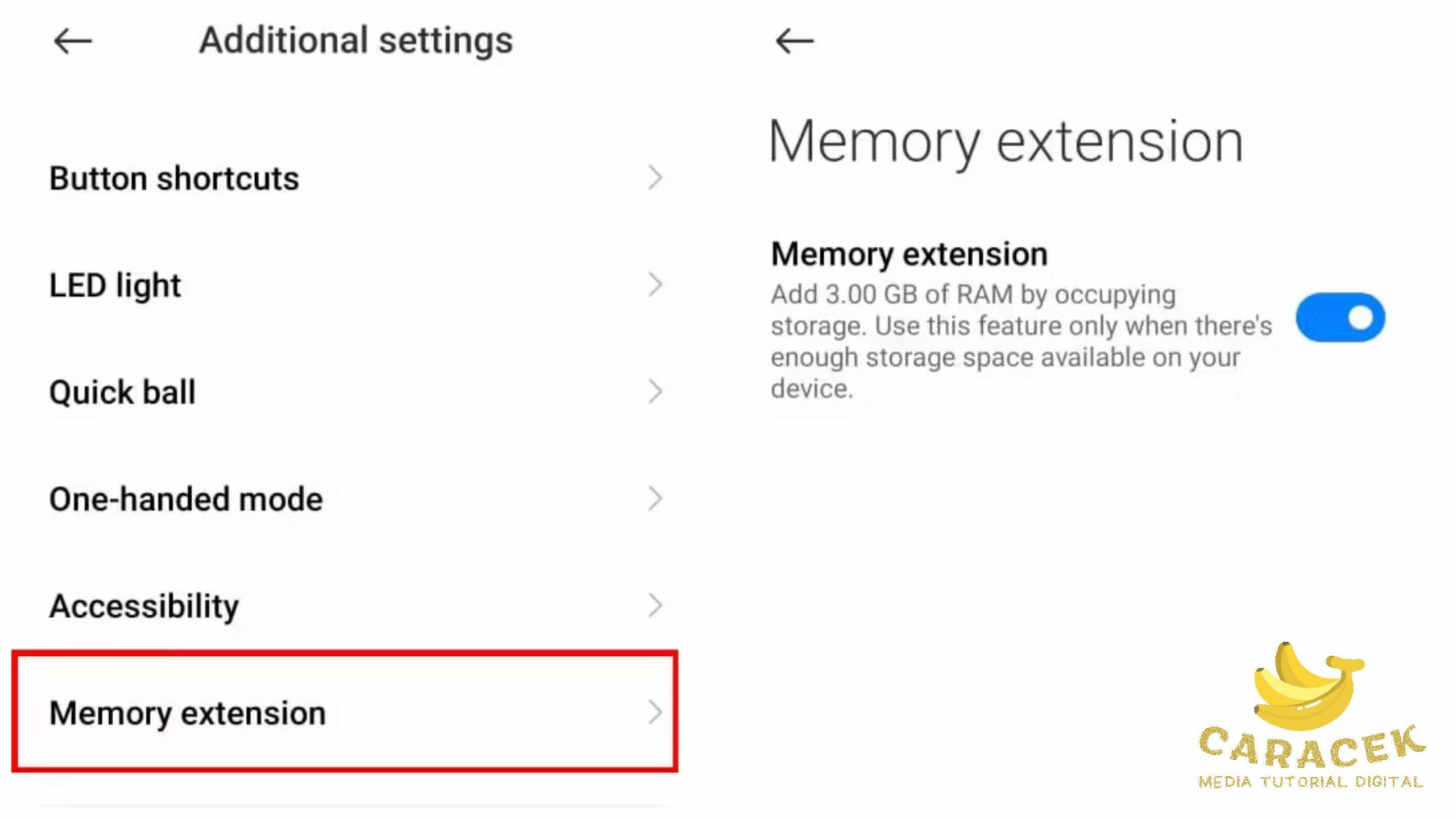Open the Accessibility settings label

[x=144, y=606]
